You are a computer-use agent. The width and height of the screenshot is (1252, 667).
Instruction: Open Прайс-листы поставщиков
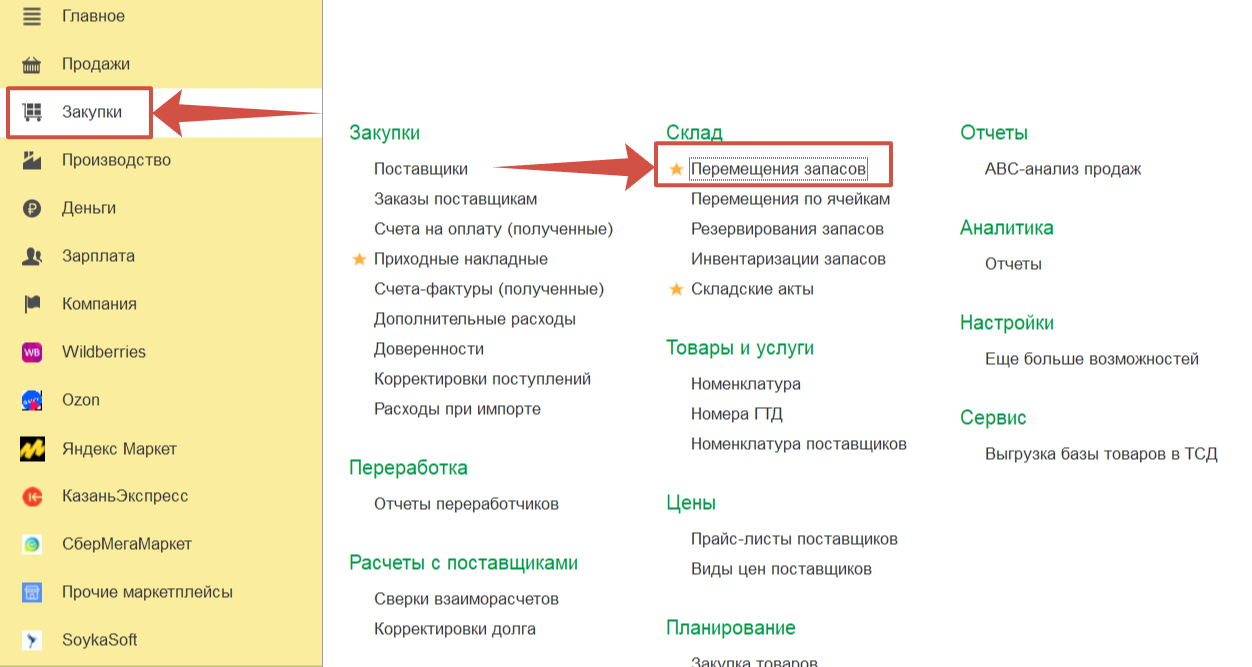[794, 539]
